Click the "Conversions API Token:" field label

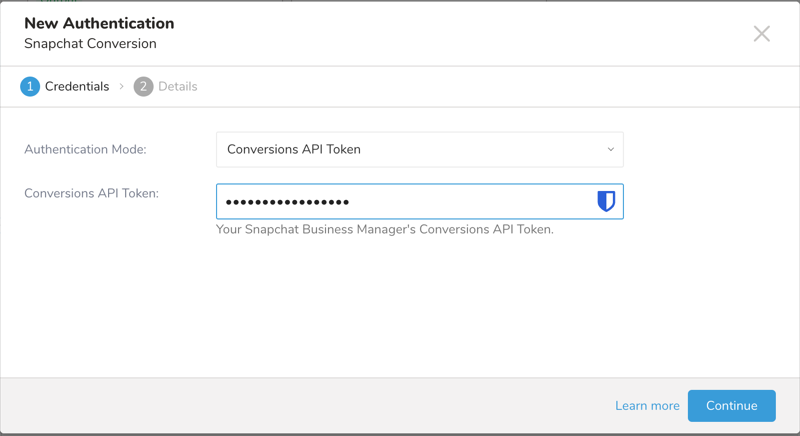(91, 193)
